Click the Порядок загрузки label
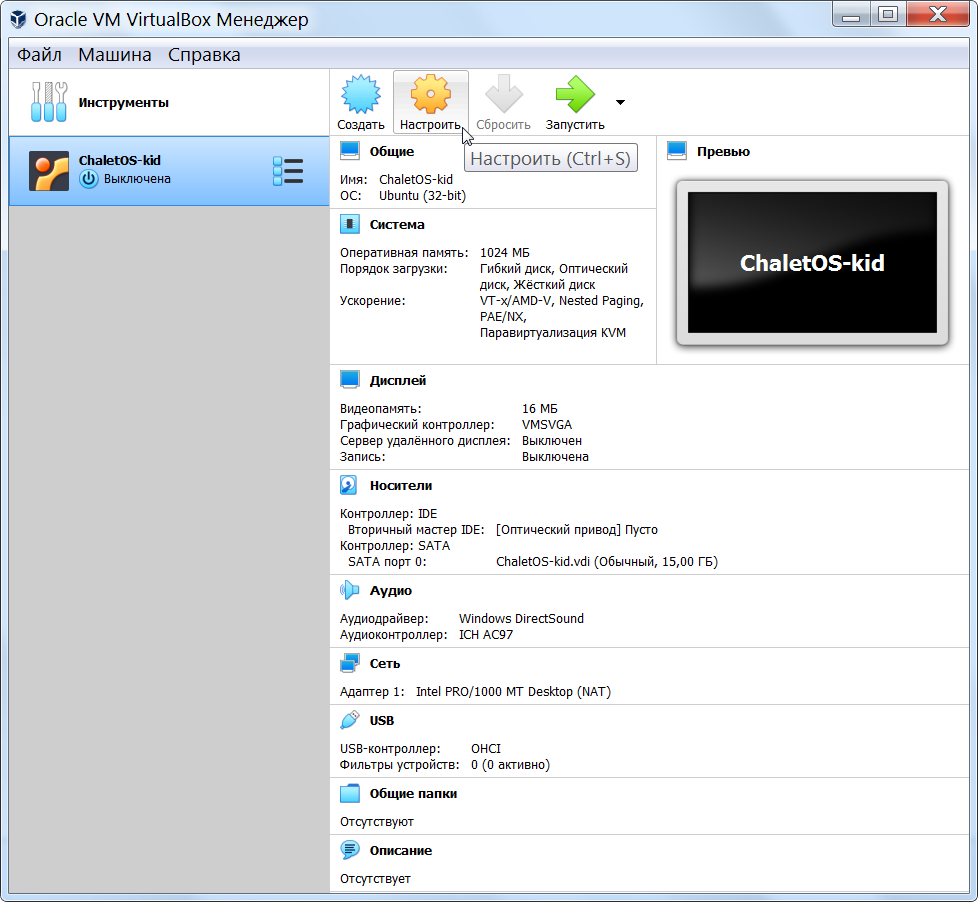The height and width of the screenshot is (902, 978). tap(394, 269)
